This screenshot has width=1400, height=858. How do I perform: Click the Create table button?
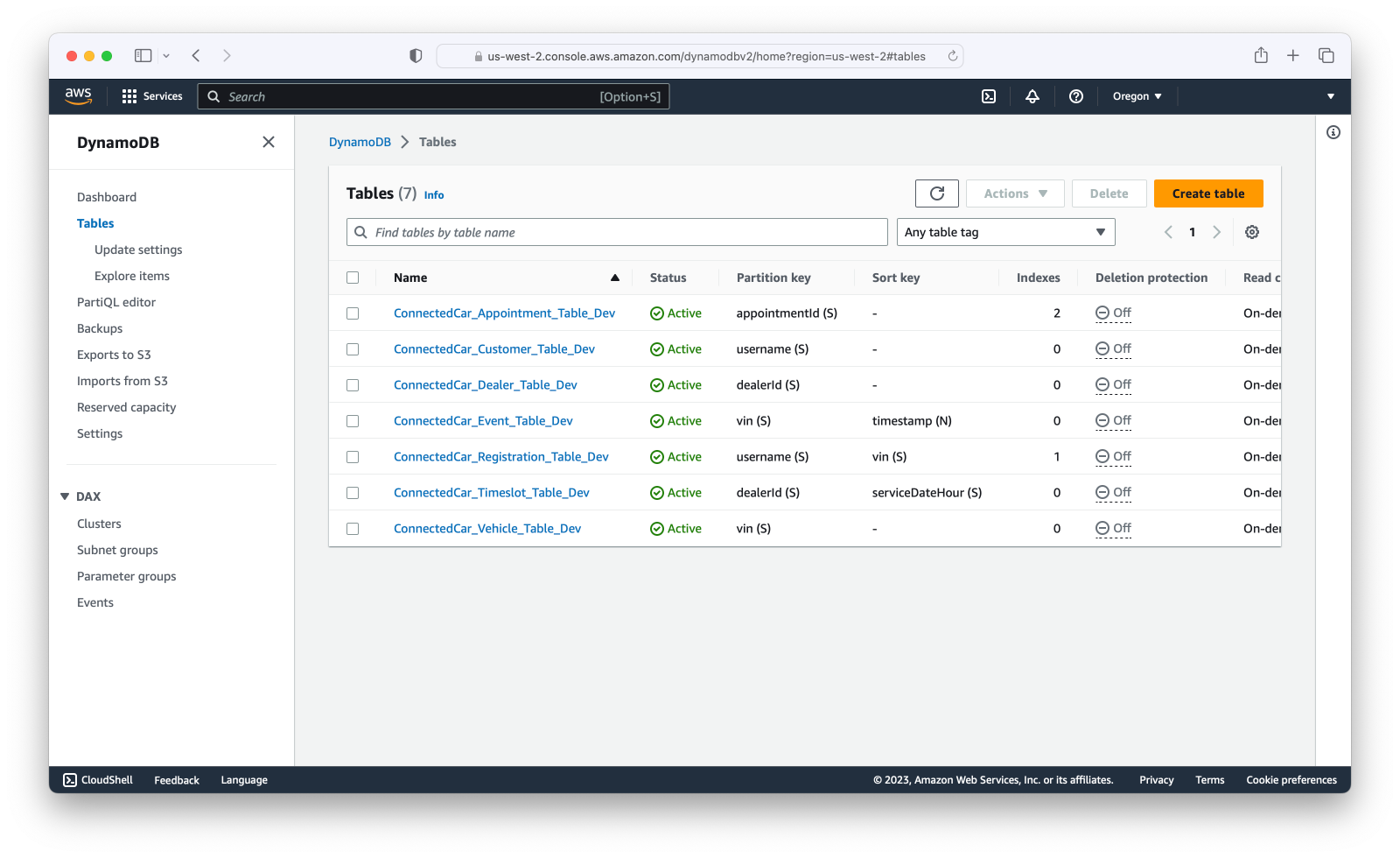1208,193
